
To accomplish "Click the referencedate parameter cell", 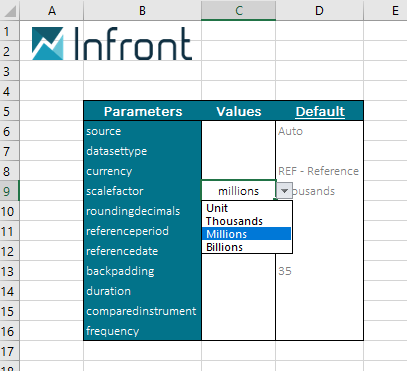I will [x=143, y=251].
